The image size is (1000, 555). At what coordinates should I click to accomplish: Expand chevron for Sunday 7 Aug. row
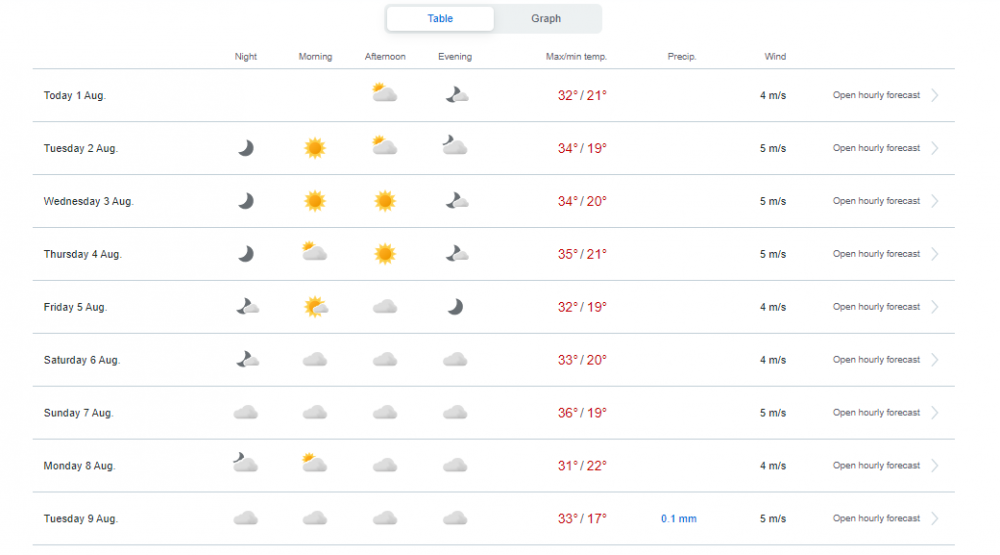pos(935,413)
